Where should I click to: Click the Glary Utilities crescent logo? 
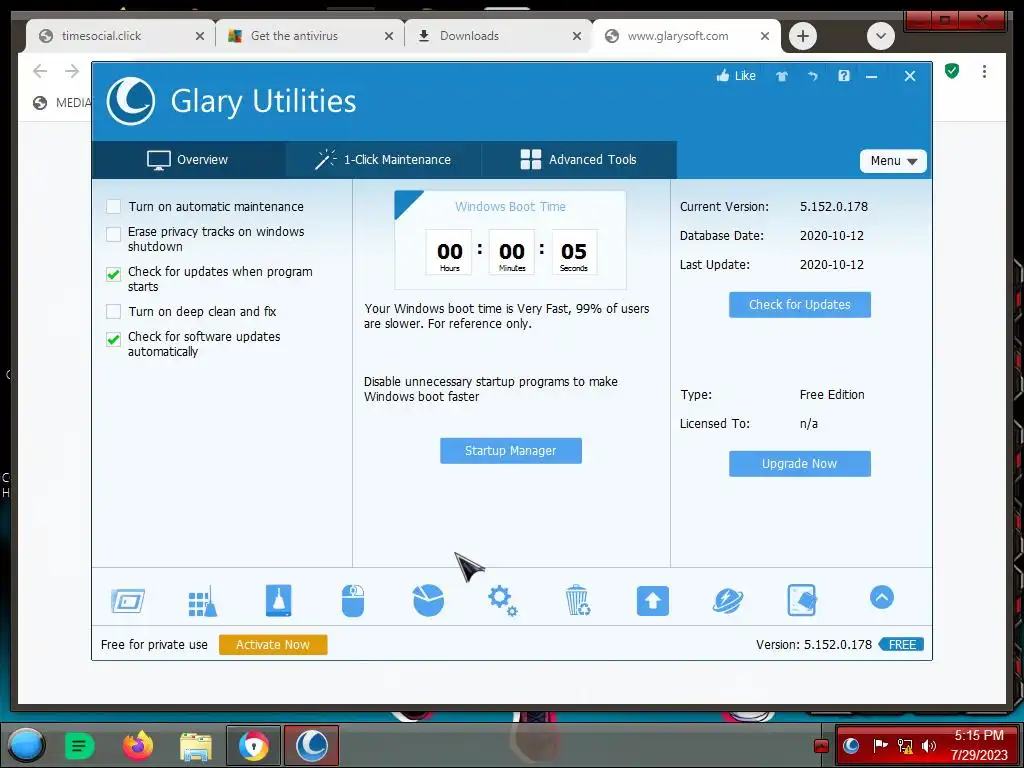[131, 101]
